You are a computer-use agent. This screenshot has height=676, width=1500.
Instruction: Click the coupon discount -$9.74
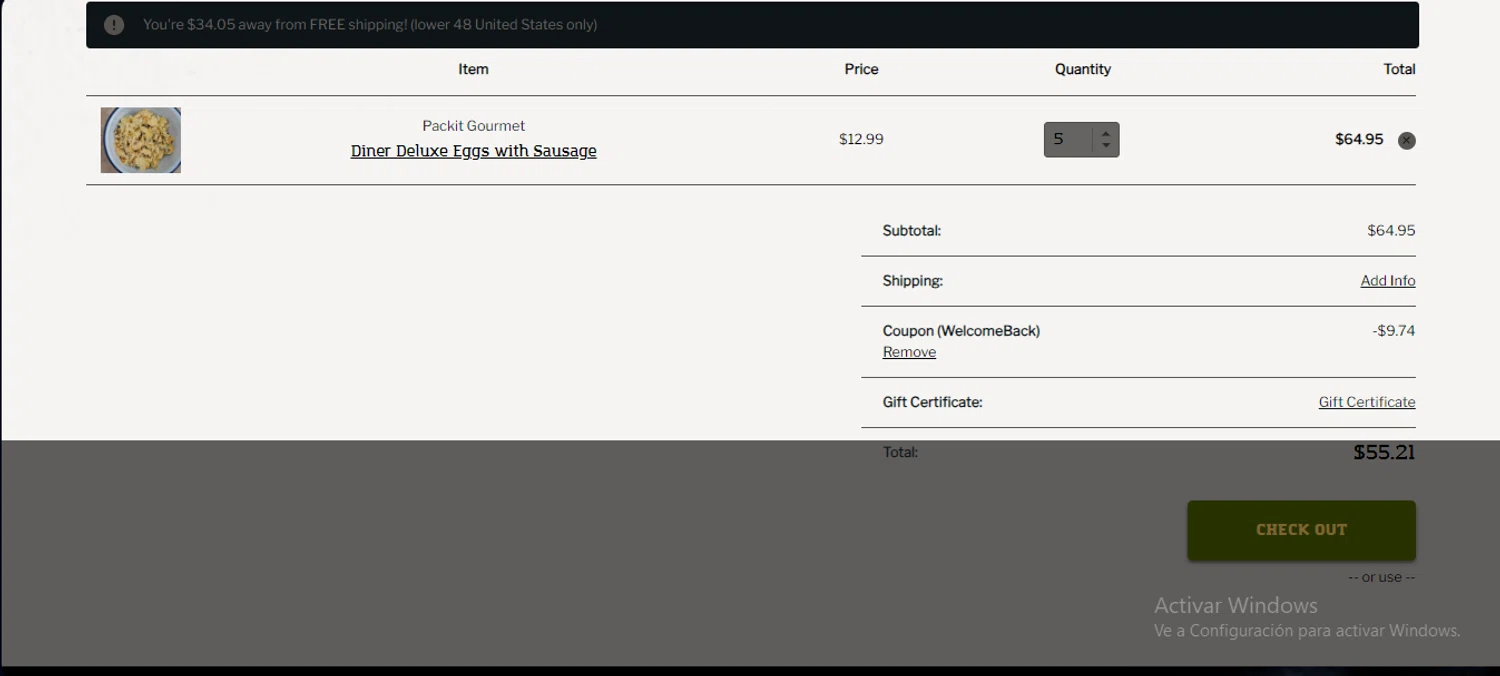(x=1393, y=331)
